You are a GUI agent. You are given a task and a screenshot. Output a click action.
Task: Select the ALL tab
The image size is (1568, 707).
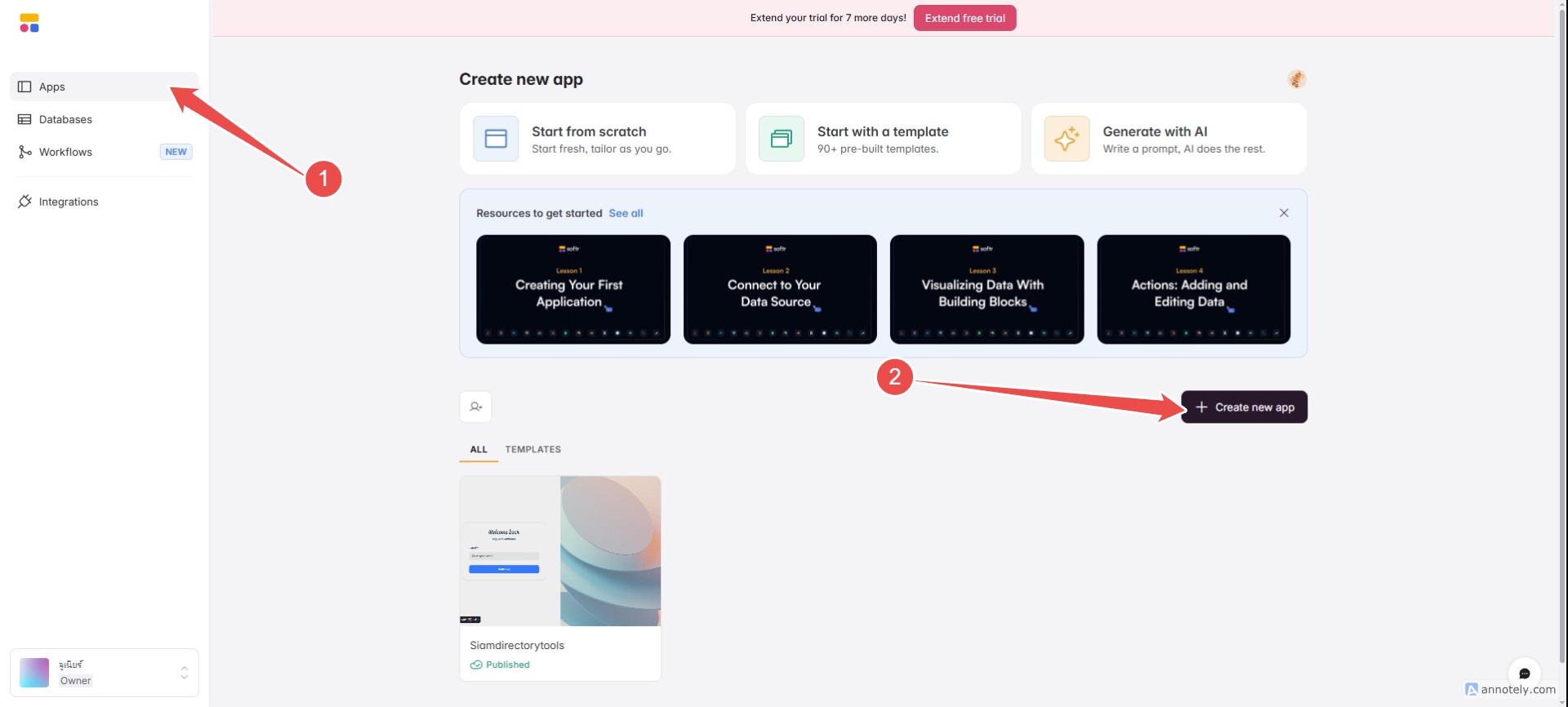(479, 450)
